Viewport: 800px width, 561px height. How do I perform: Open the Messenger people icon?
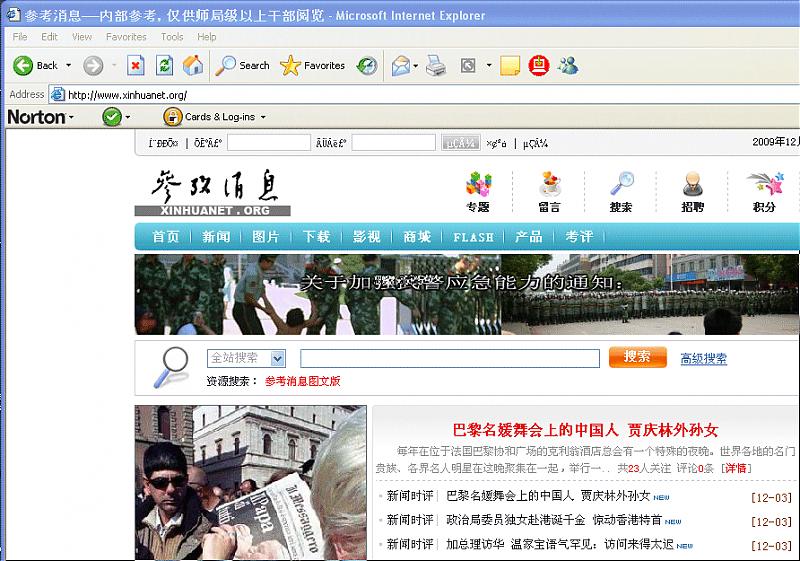click(x=568, y=66)
